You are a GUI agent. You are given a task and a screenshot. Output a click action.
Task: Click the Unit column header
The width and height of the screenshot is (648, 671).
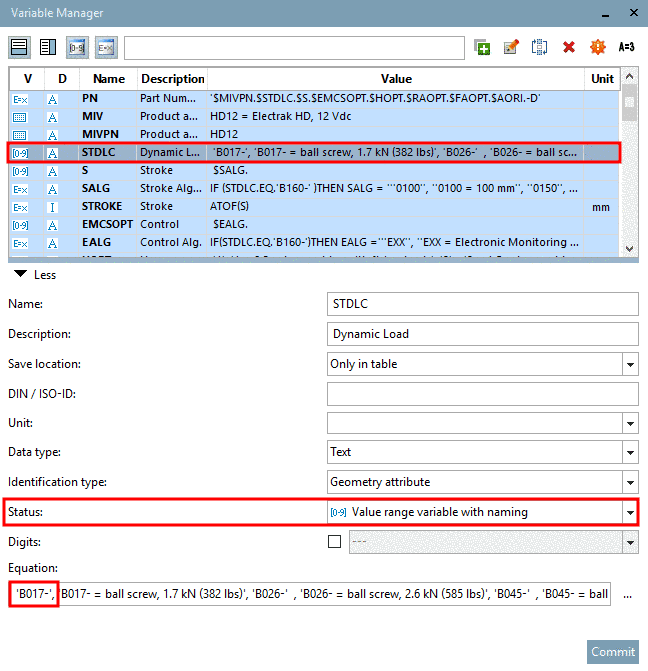pyautogui.click(x=602, y=79)
